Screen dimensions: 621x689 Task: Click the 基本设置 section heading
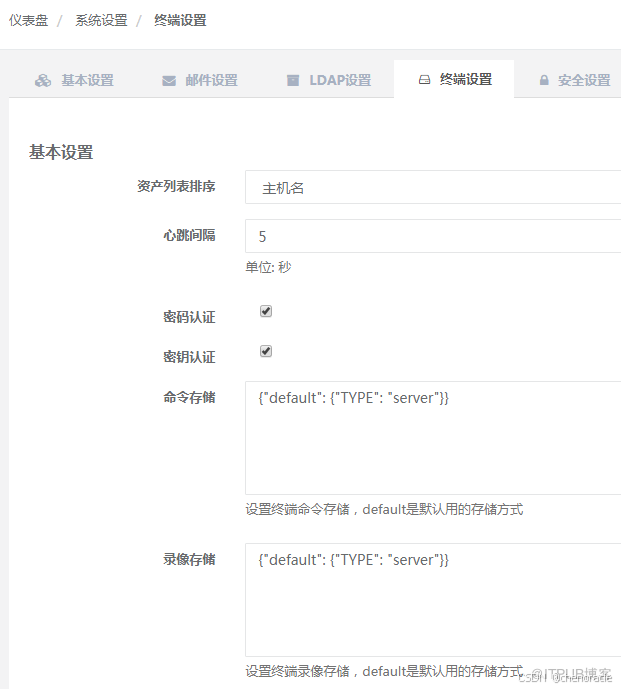(x=61, y=152)
